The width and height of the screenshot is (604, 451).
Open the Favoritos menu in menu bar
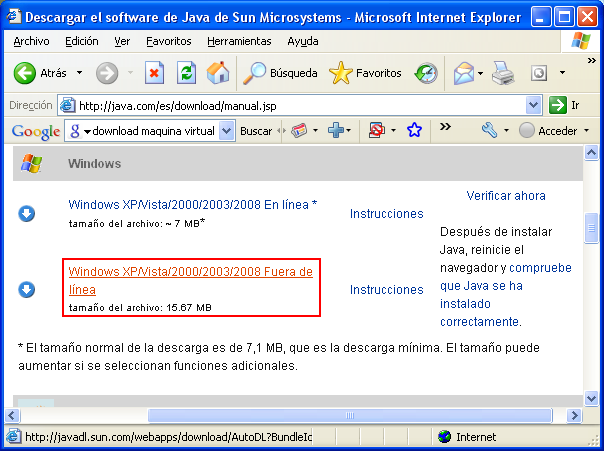point(168,41)
